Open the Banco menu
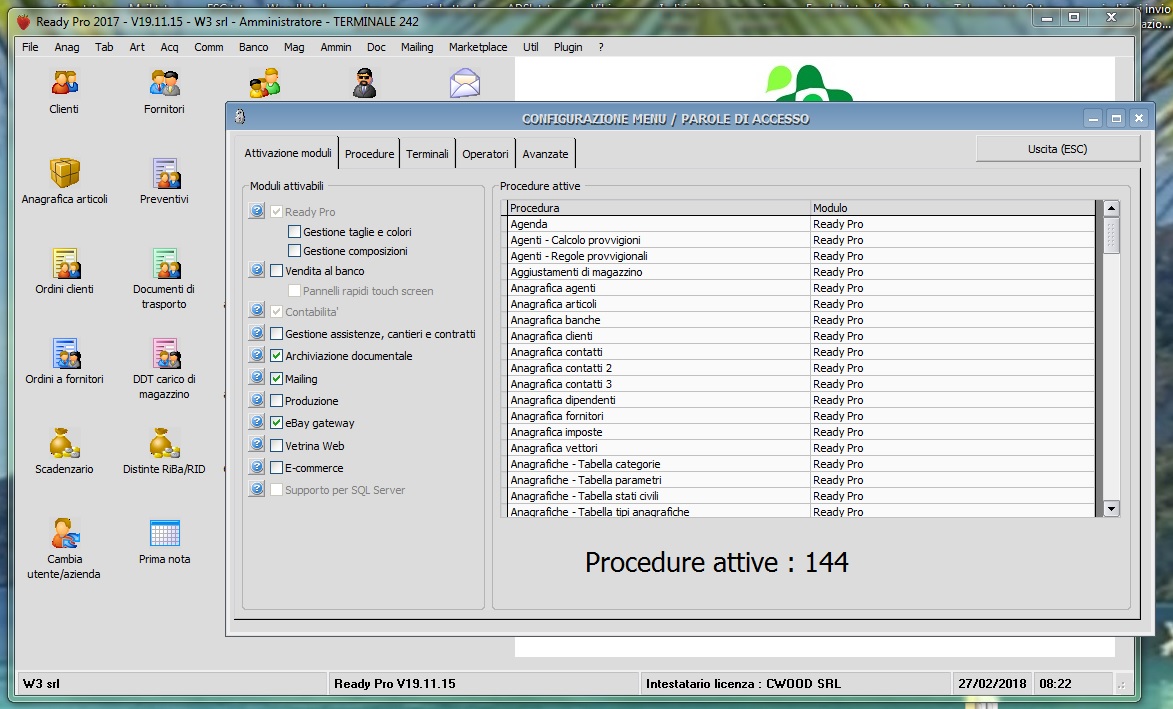 click(254, 47)
